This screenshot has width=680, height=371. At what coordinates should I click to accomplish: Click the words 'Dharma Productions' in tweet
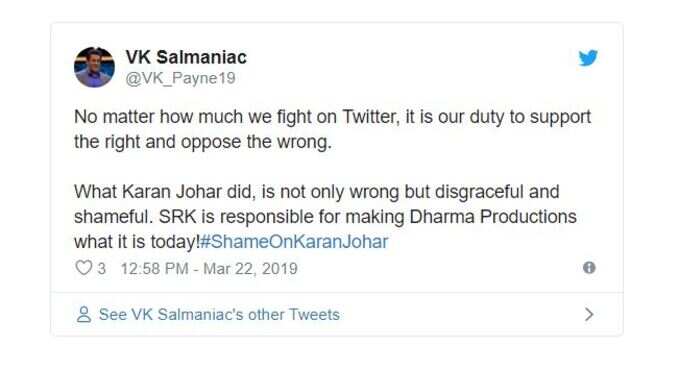pos(493,217)
